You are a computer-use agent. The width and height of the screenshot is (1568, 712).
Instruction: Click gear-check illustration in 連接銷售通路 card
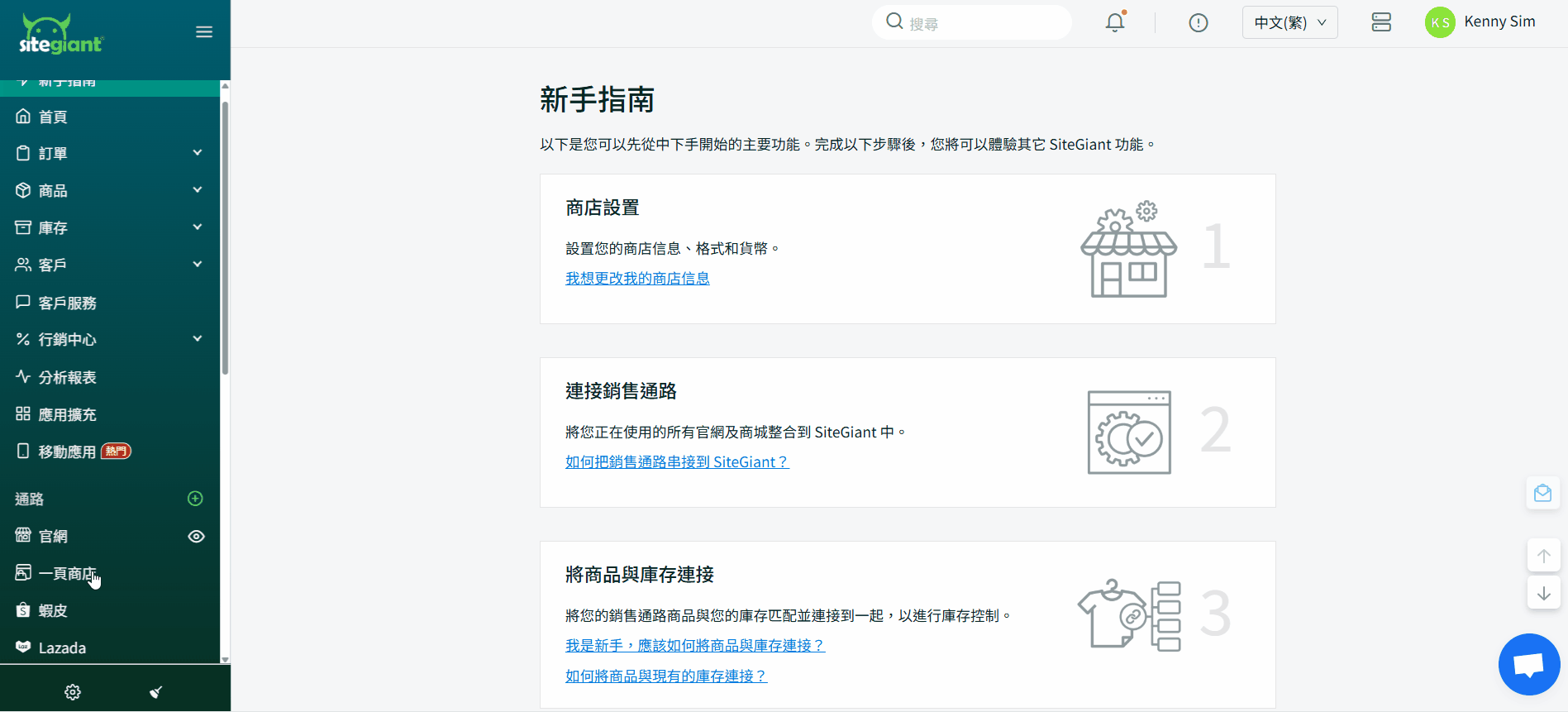(1129, 432)
